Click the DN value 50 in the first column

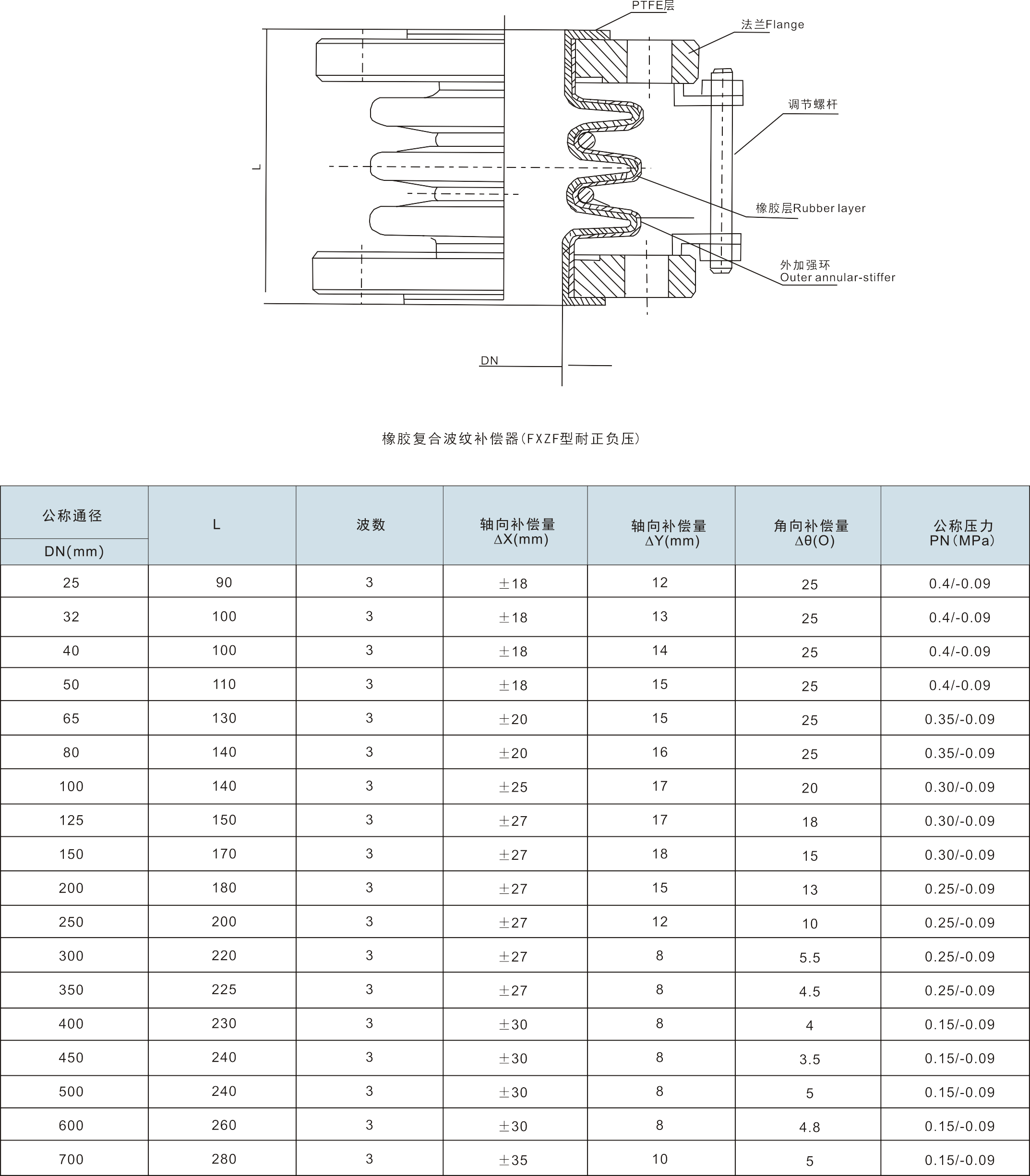tap(71, 685)
